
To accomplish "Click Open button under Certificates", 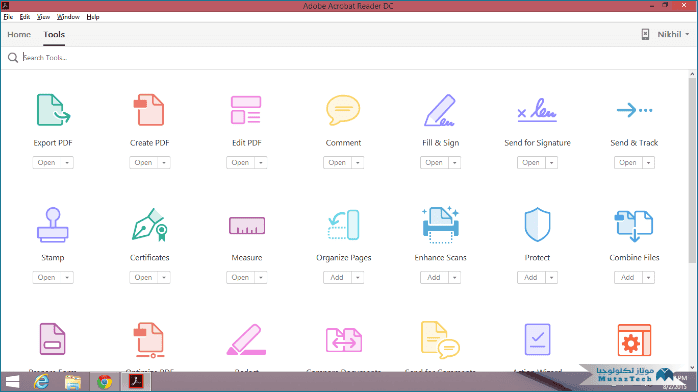I will click(x=143, y=278).
